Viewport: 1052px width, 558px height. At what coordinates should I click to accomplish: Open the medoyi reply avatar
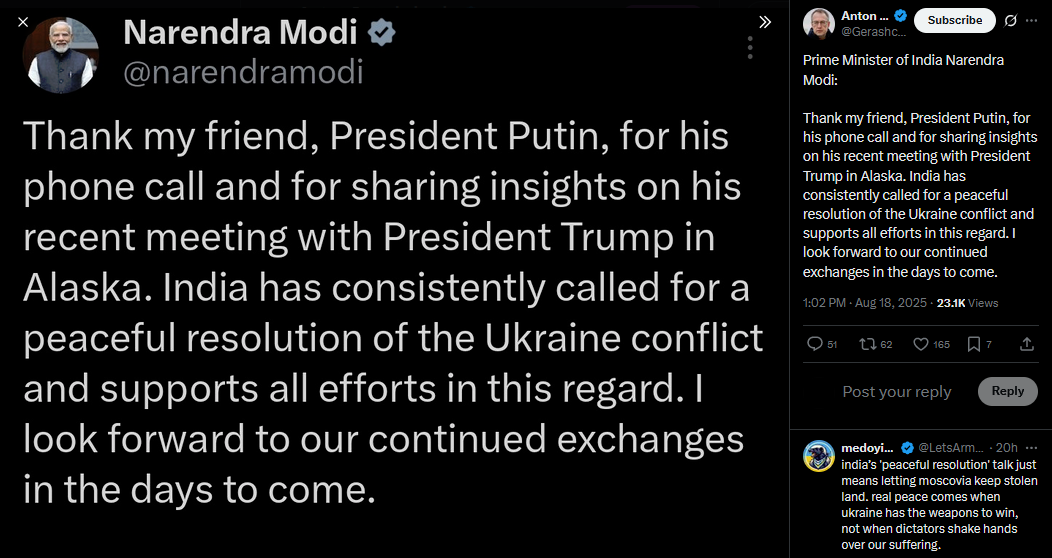click(819, 455)
